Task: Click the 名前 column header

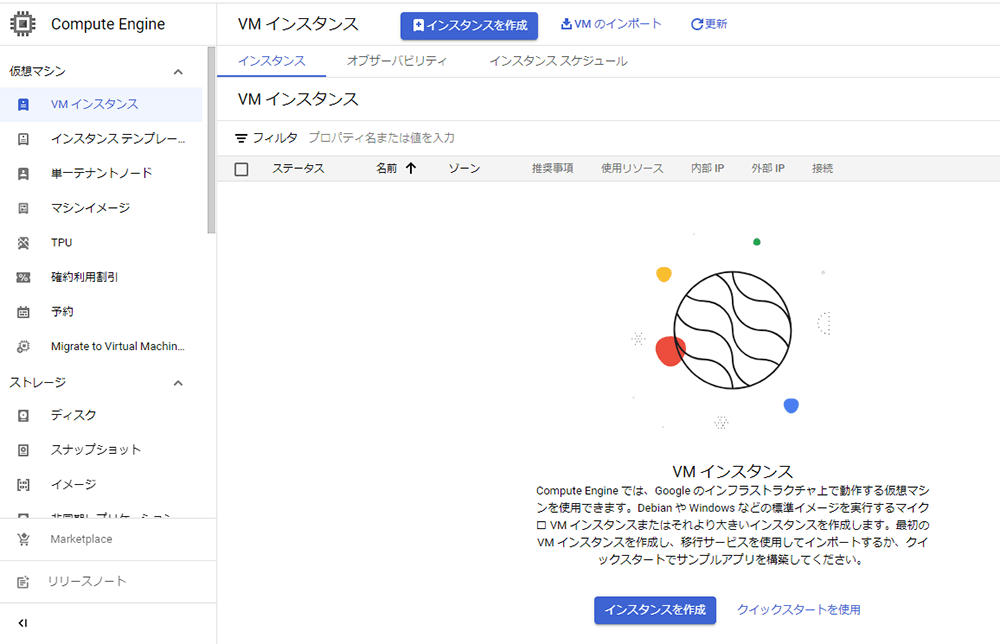Action: coord(386,169)
